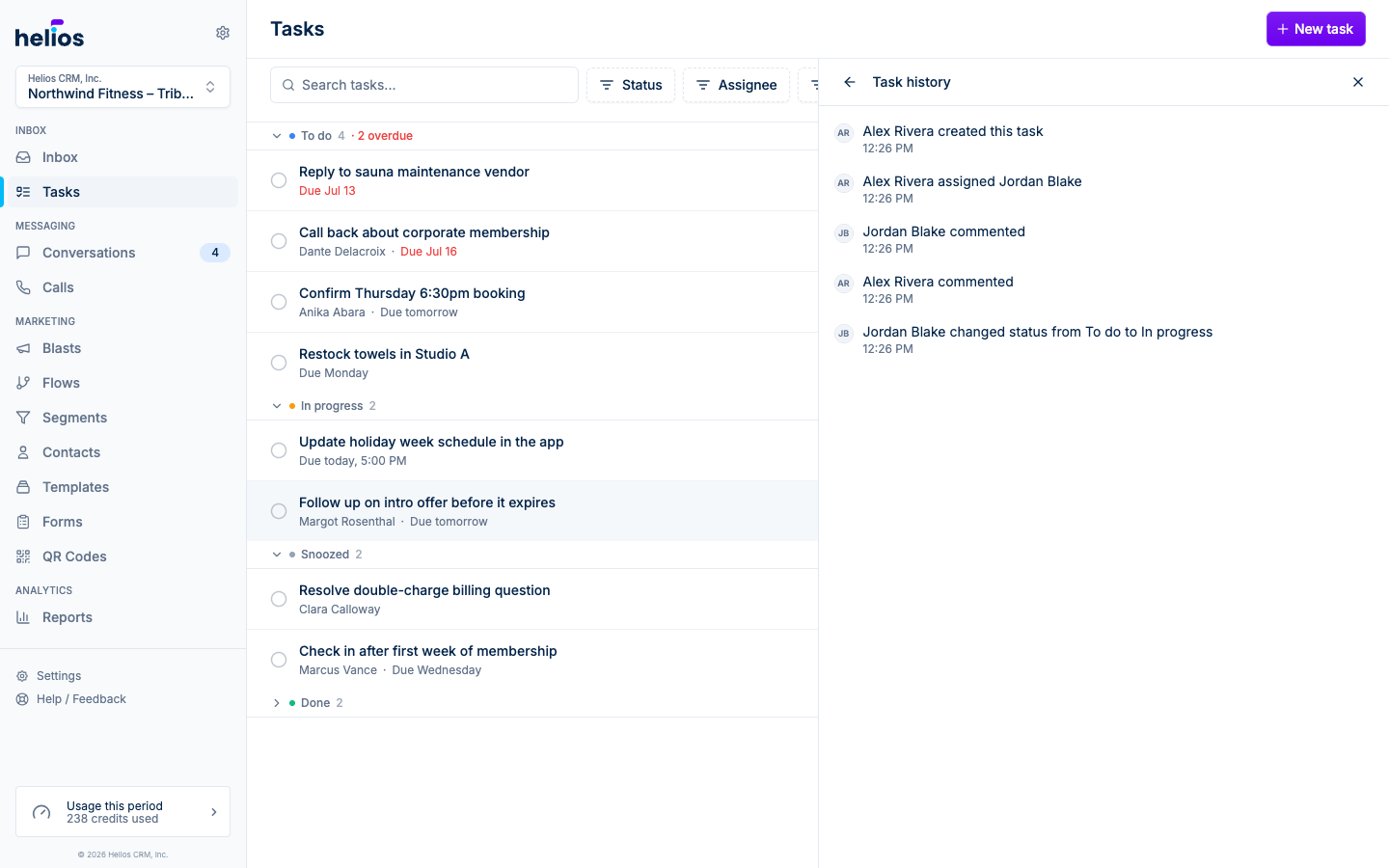Open the 'Call back about corporate membership' task
The height and width of the screenshot is (868, 1389).
(532, 241)
